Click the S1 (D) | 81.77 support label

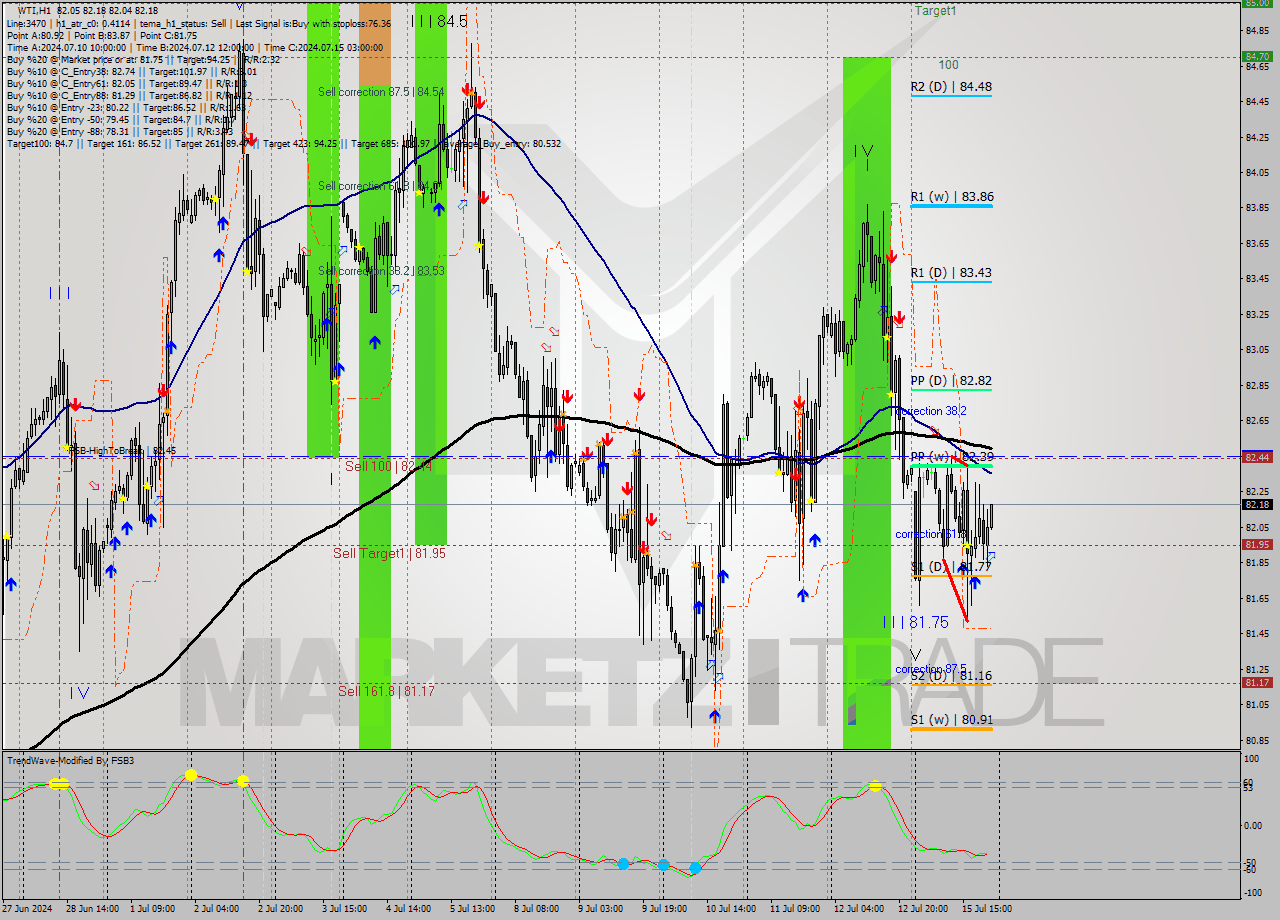[x=951, y=567]
